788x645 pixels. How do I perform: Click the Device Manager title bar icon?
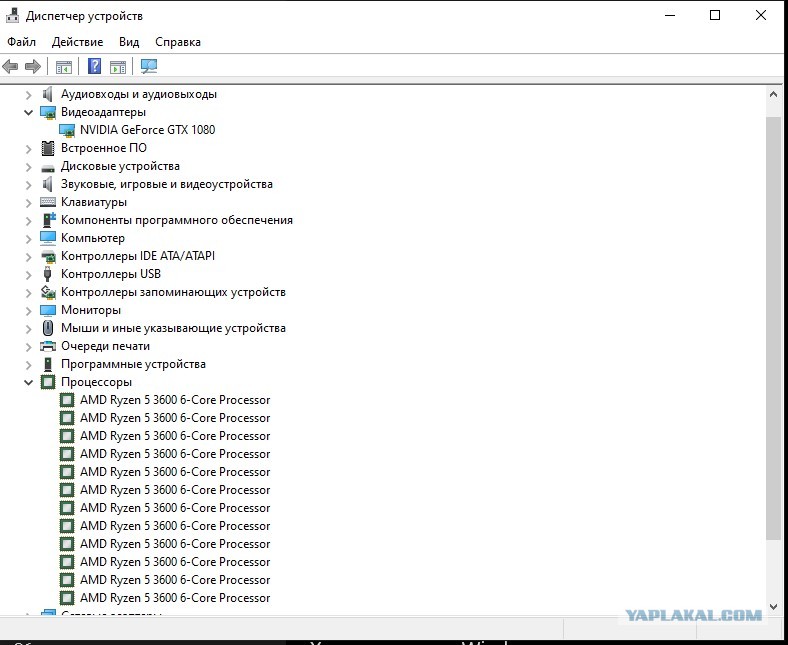click(x=13, y=16)
